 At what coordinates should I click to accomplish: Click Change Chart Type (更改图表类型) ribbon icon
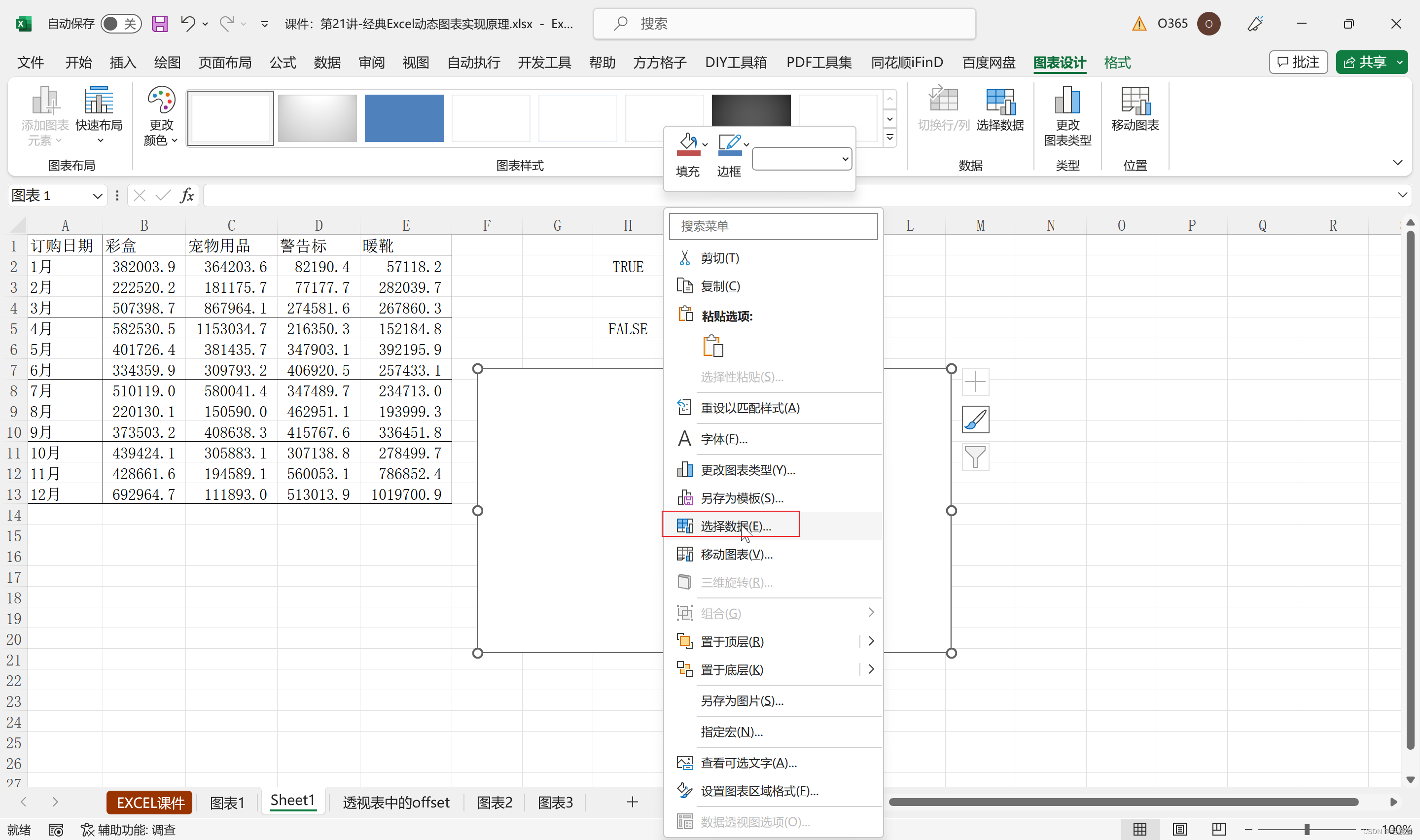[x=1067, y=116]
